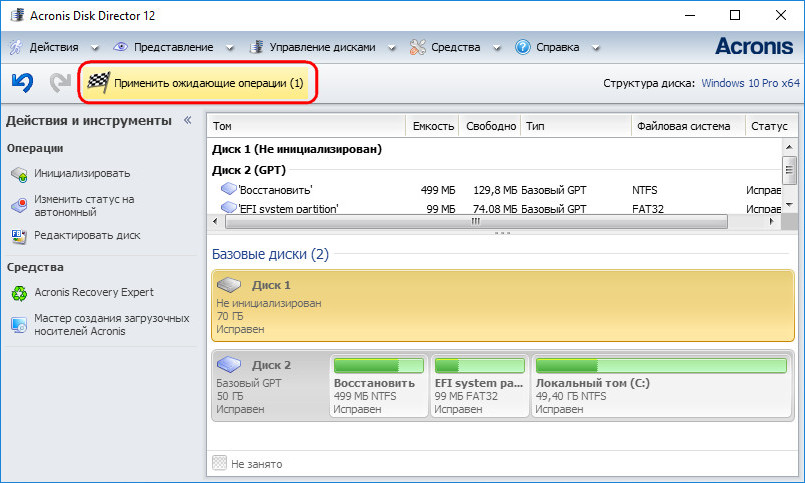This screenshot has height=483, width=805.
Task: Click the change-status-to-offline disk icon
Action: tap(19, 205)
